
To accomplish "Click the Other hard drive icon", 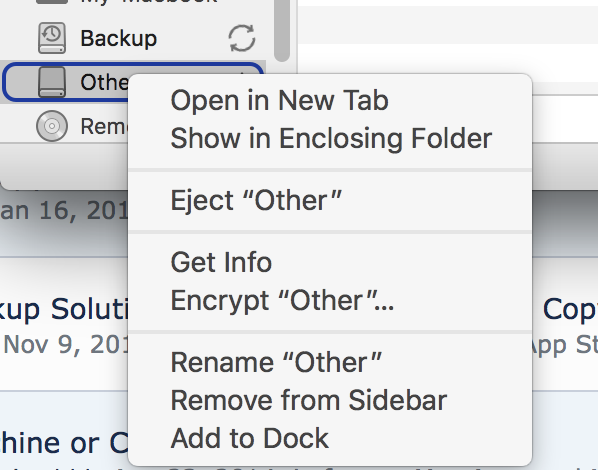I will pyautogui.click(x=52, y=82).
